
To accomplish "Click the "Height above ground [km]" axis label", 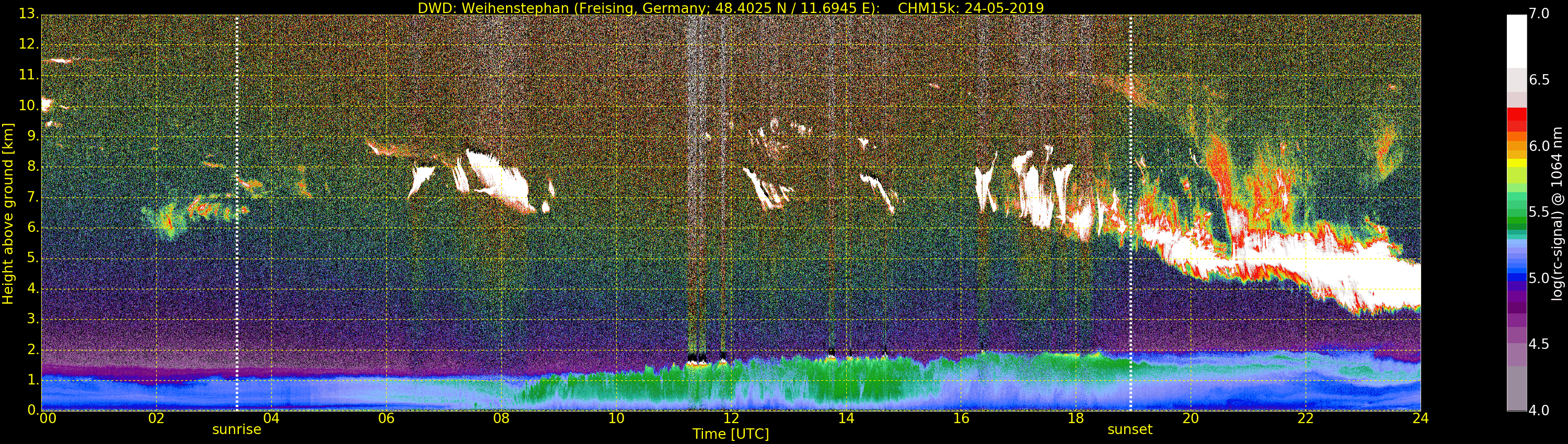I will pyautogui.click(x=8, y=214).
